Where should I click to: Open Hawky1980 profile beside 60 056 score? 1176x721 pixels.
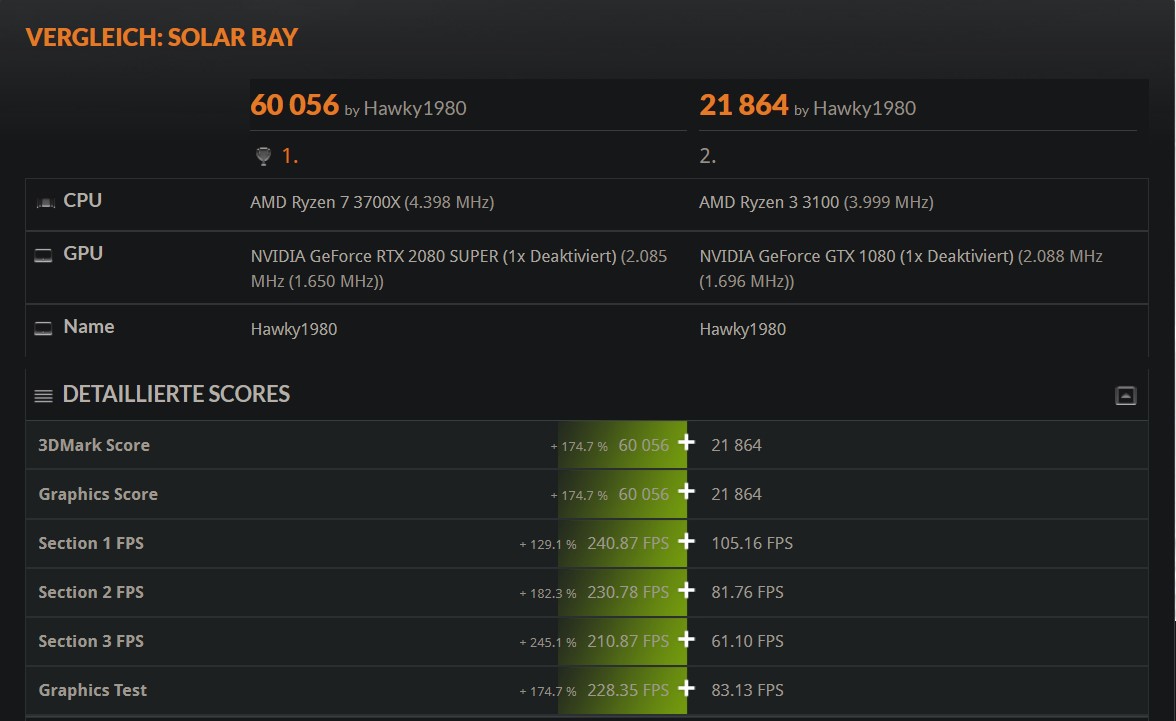coord(415,109)
